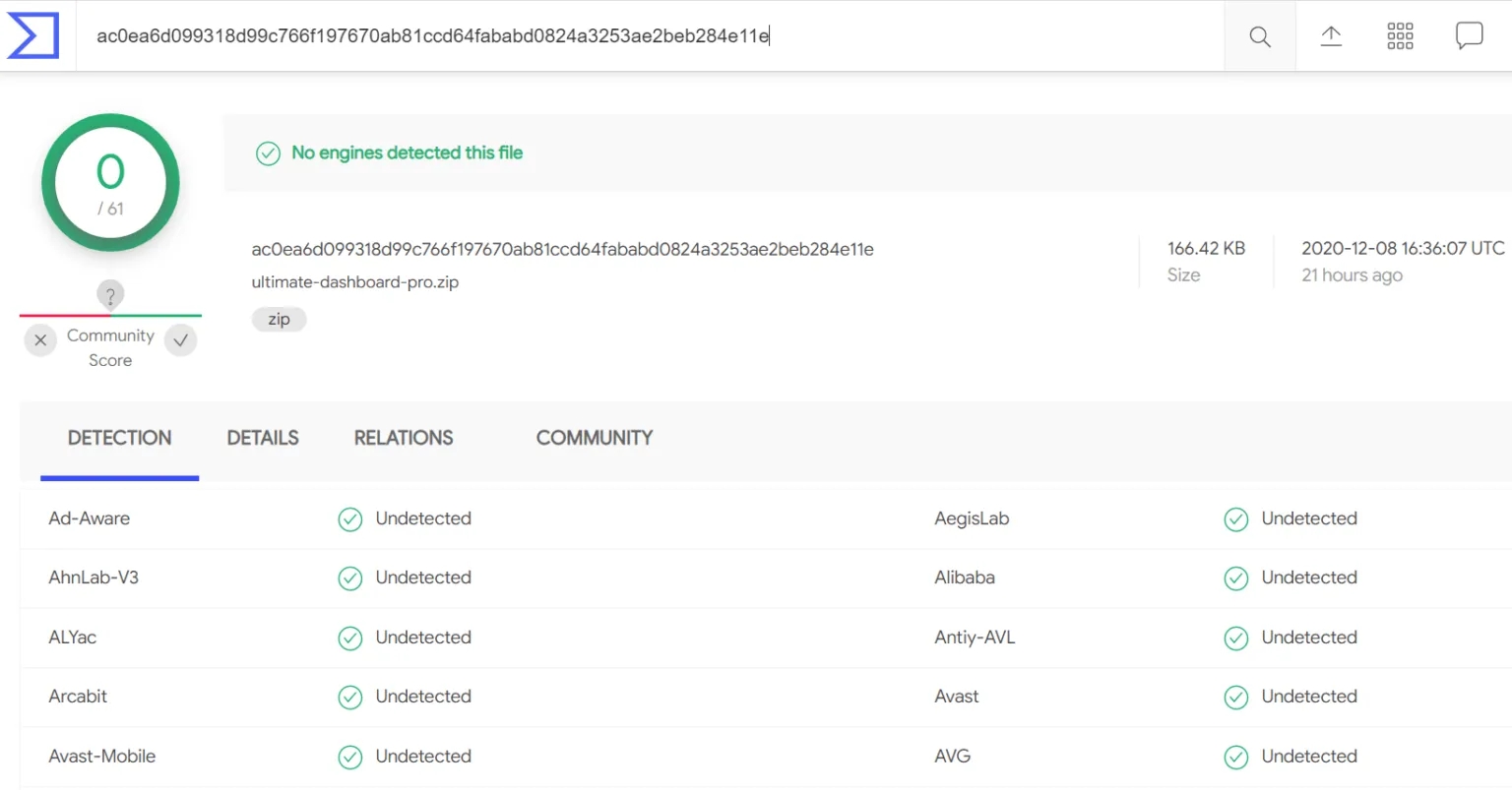Click the community score question mark icon
The width and height of the screenshot is (1512, 790).
(110, 295)
